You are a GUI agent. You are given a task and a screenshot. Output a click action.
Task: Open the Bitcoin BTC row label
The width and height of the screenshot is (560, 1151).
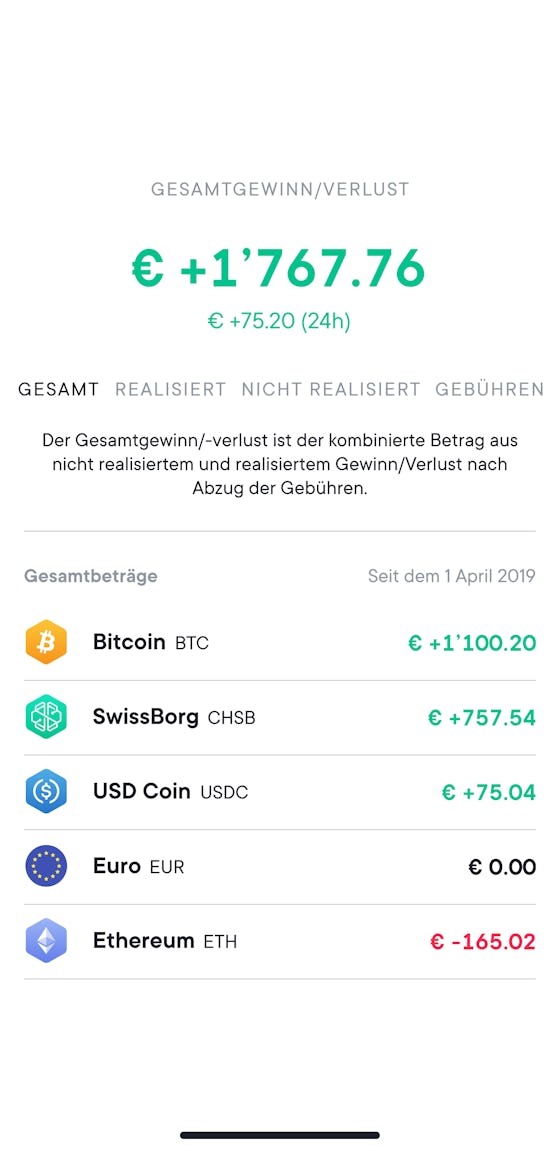150,642
